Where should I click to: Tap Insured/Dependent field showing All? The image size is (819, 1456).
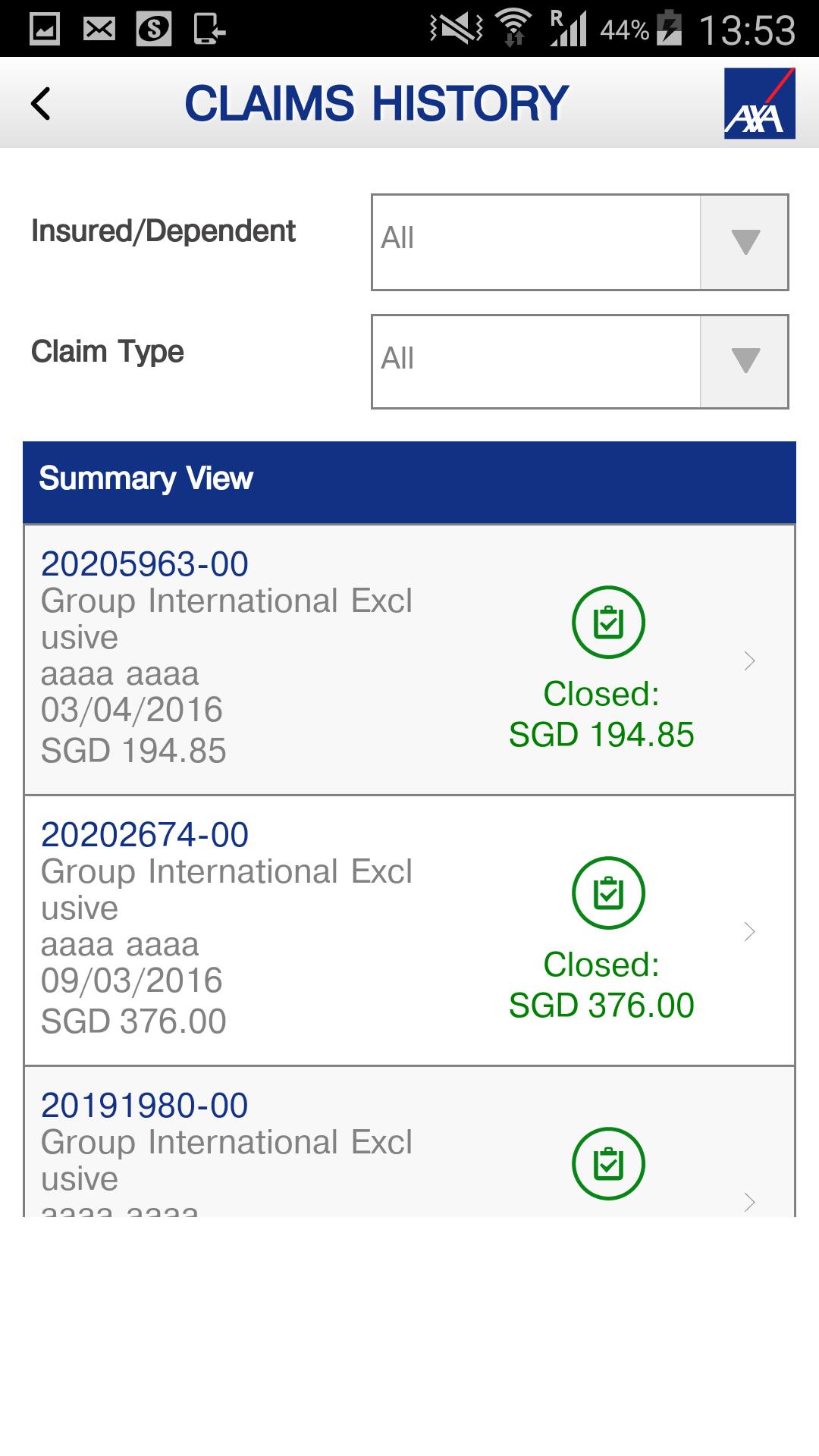point(535,243)
